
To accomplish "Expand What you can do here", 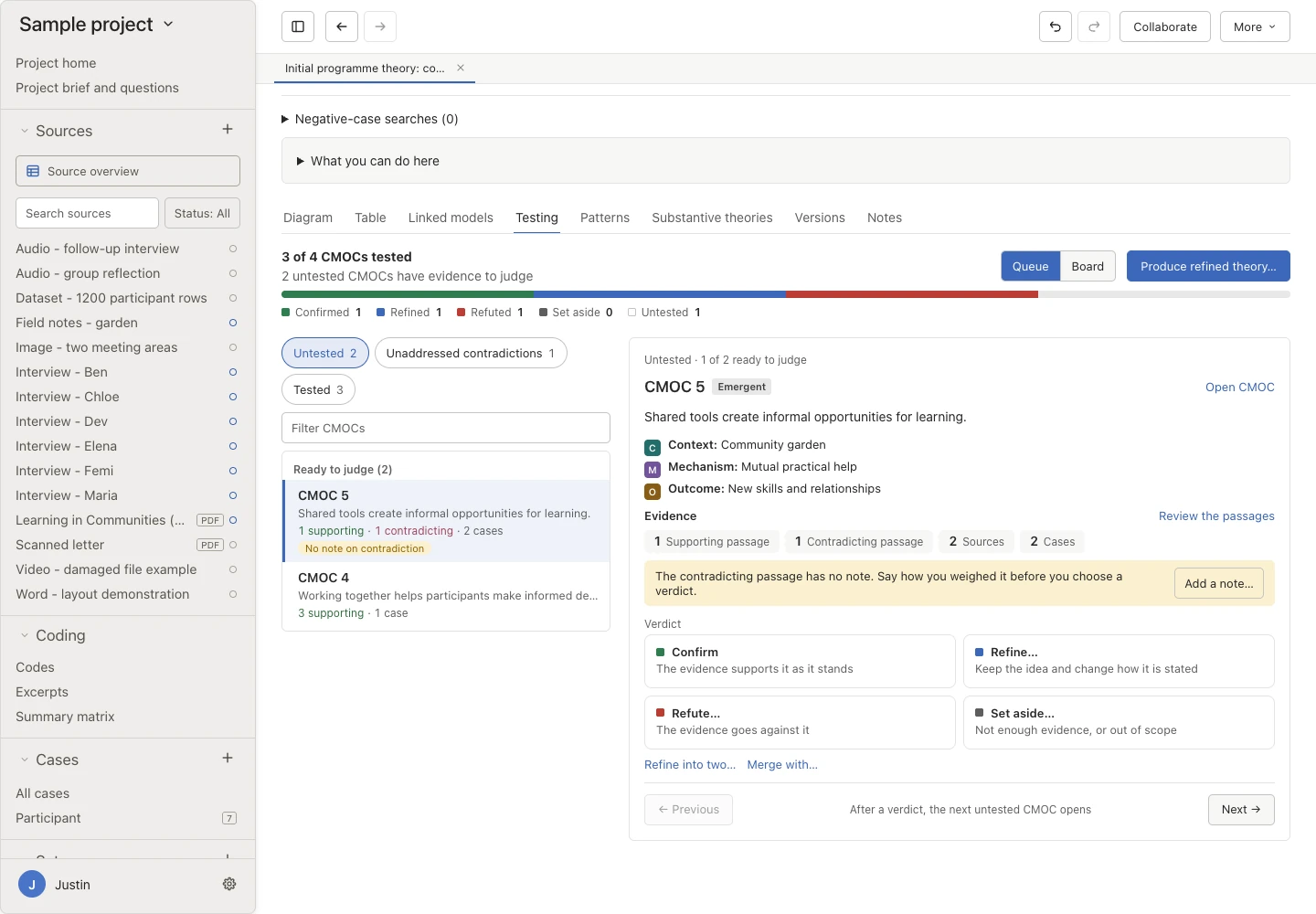I will 368,161.
